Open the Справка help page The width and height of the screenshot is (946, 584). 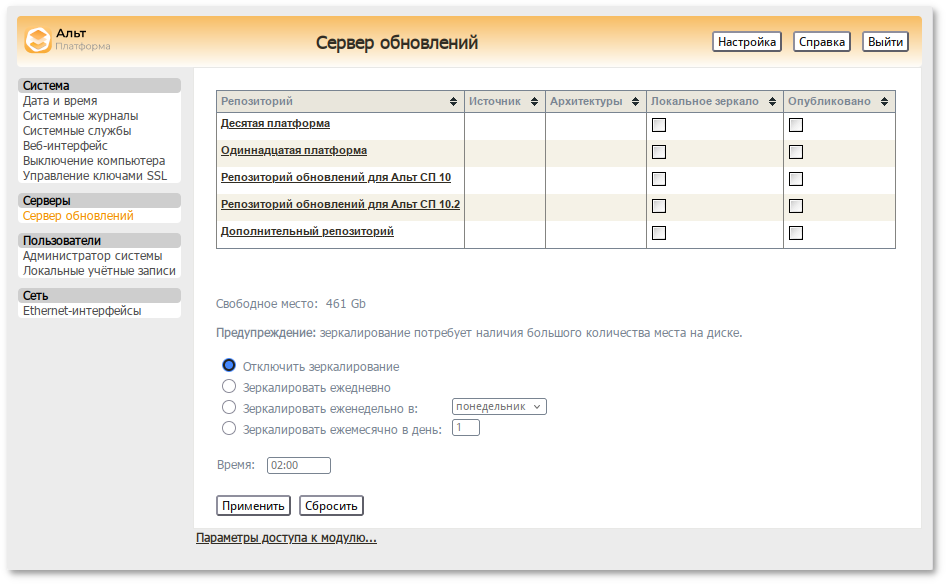click(820, 41)
